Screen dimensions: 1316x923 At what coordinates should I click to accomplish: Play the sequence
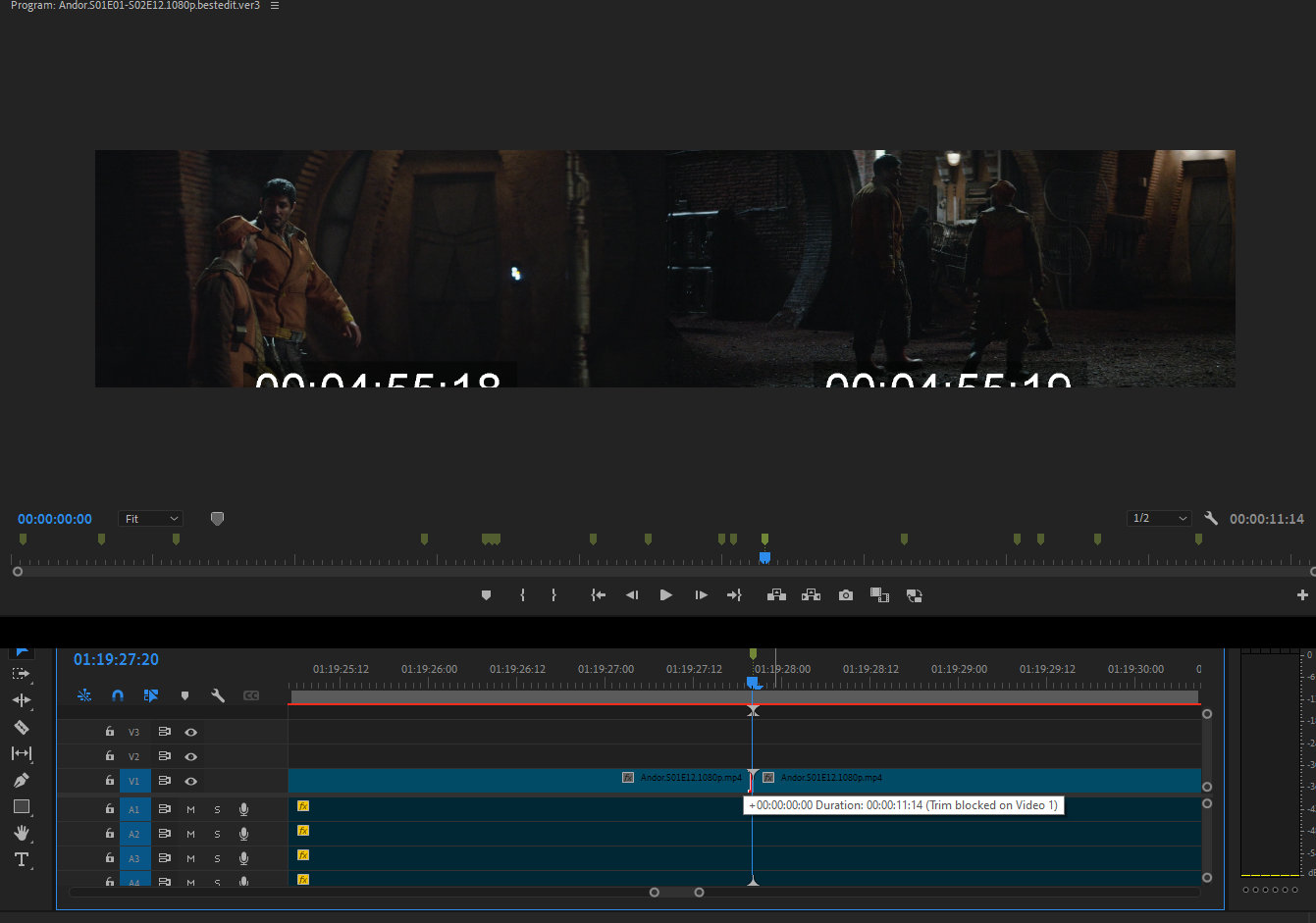[665, 595]
